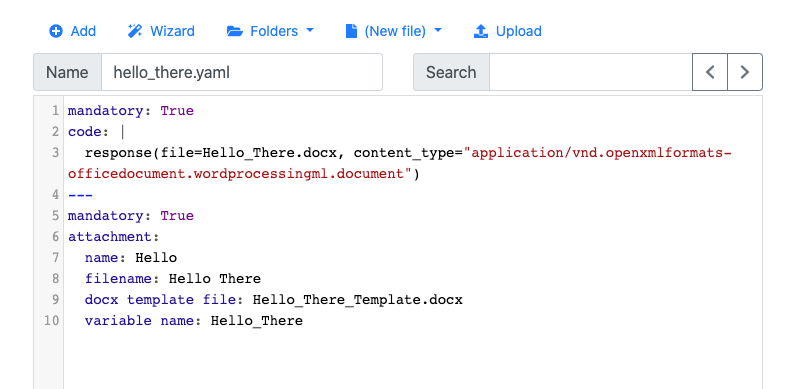Click line number 8 in the gutter

pos(55,279)
